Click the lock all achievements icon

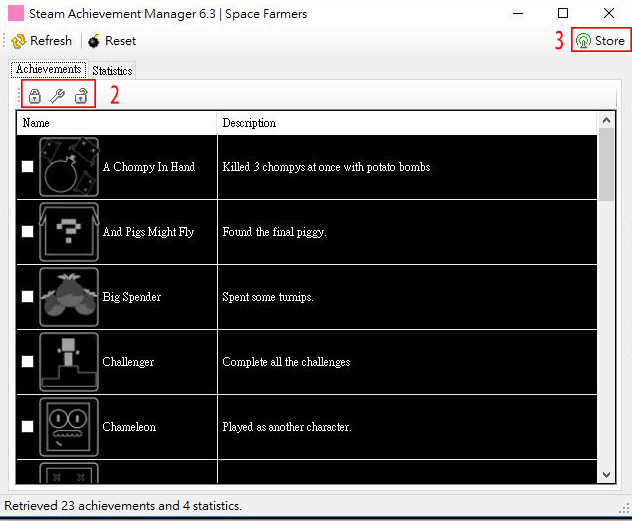(x=35, y=96)
